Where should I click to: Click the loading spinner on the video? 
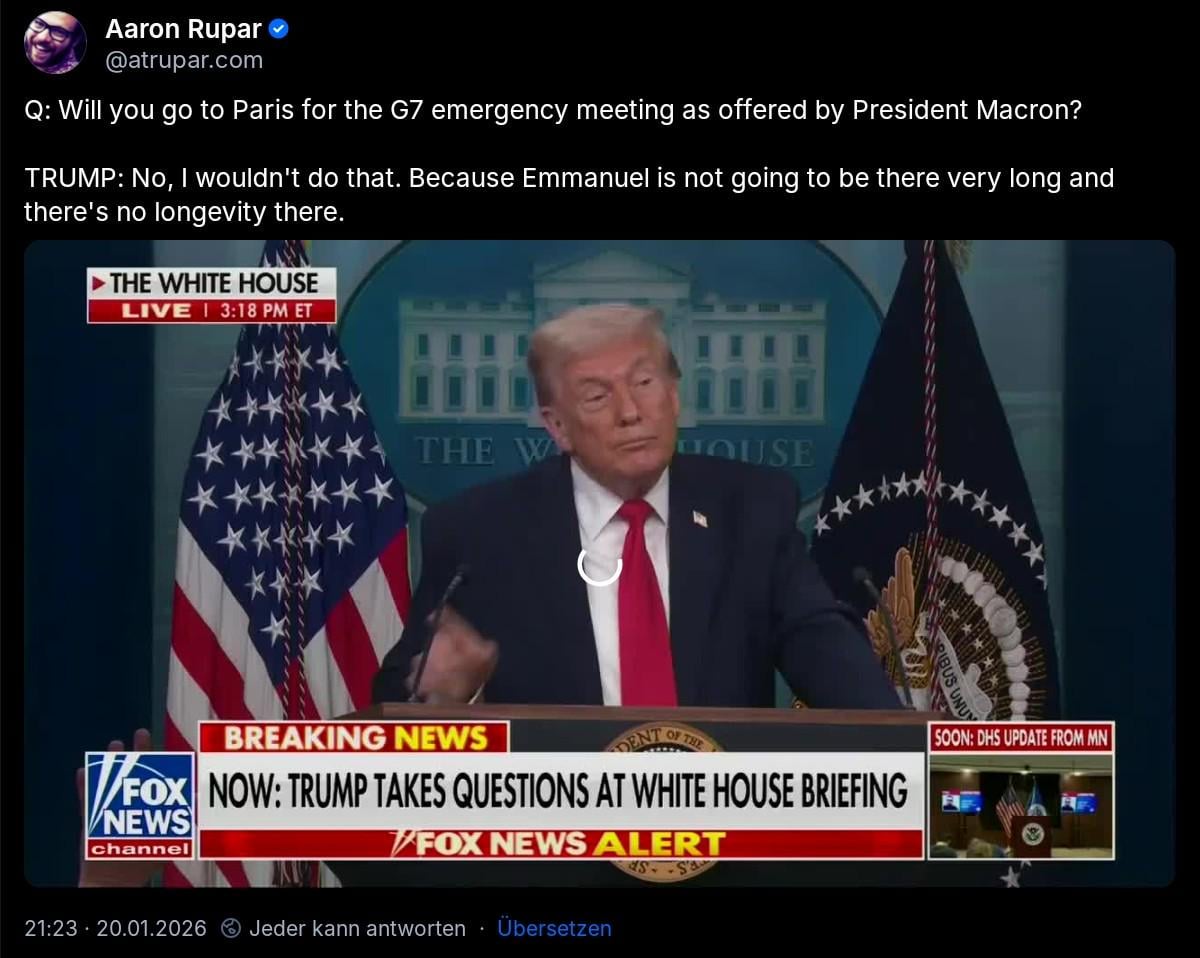pos(600,564)
